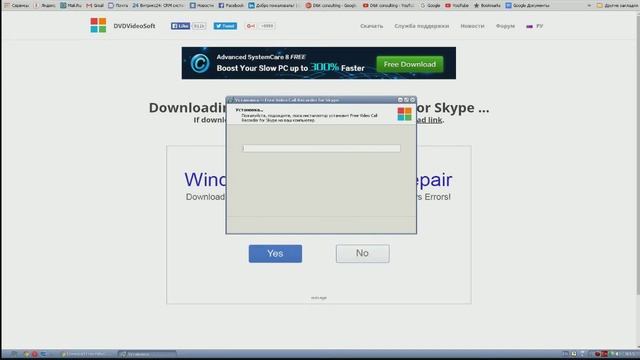Switch to the browser taskbar window
Screen dimensions: 640x360
tap(87, 354)
